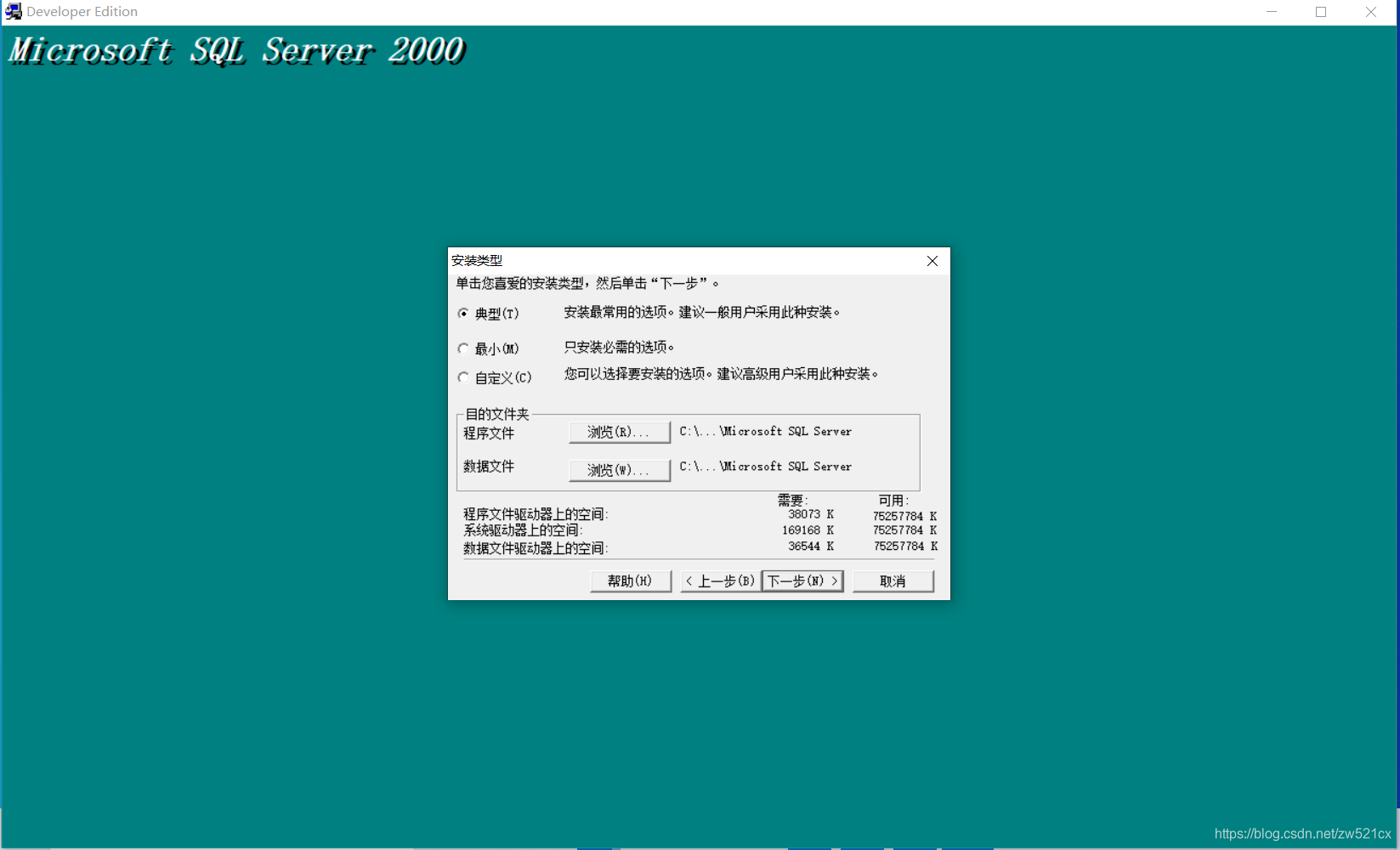
Task: Click the 程序文件驱动器上的空间 label
Action: (536, 514)
